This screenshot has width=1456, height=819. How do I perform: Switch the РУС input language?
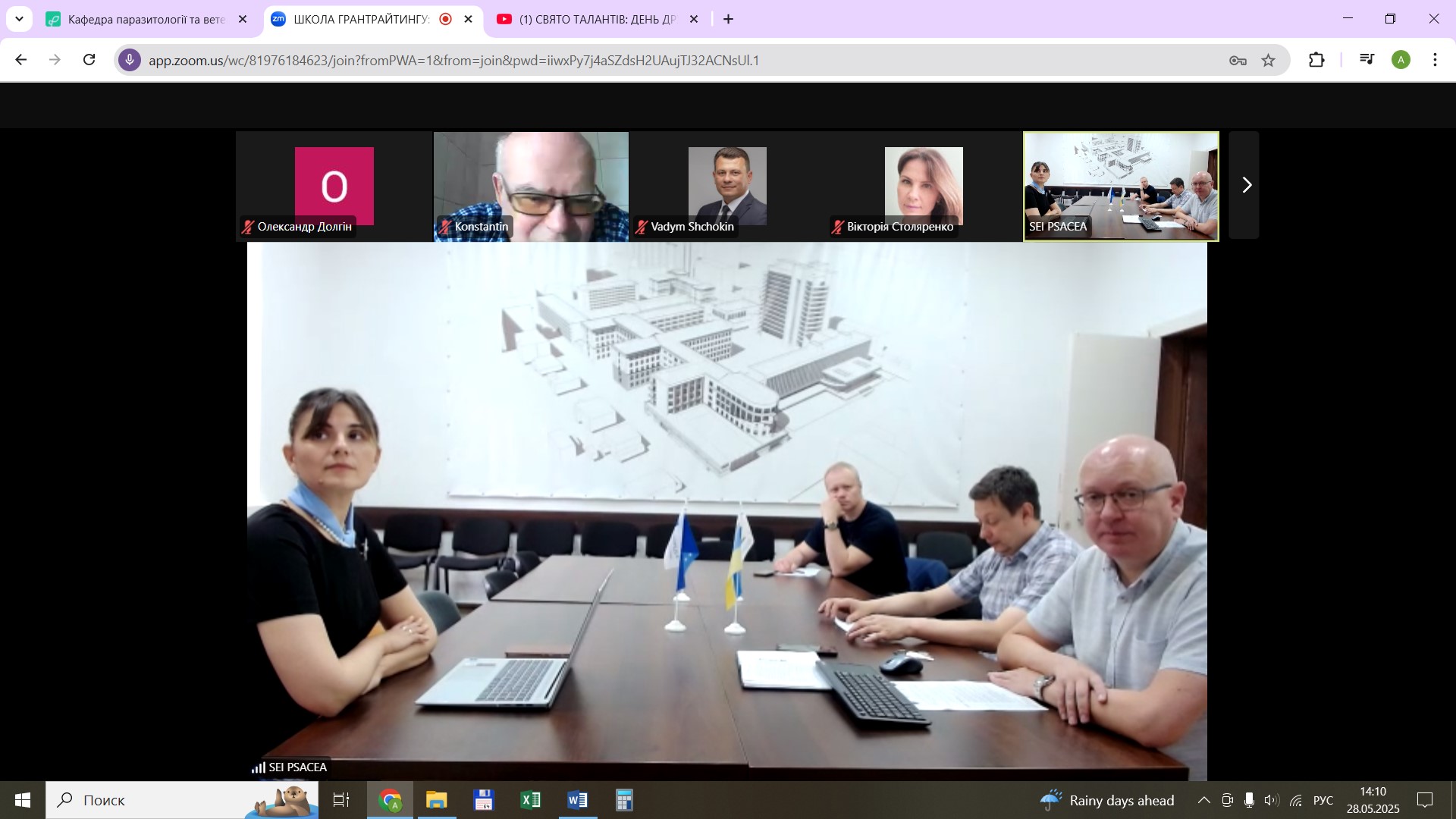point(1323,800)
